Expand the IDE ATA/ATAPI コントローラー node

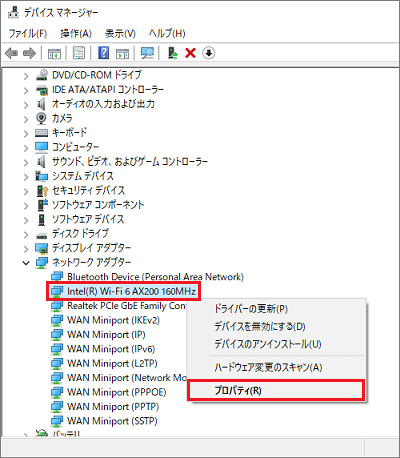(x=26, y=91)
